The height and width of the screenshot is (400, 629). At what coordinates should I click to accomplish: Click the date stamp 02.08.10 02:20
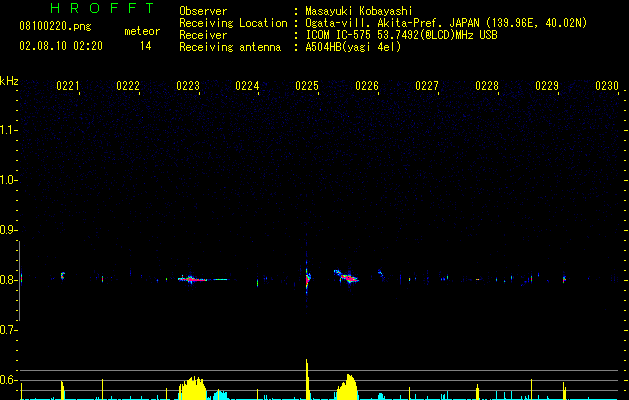pyautogui.click(x=61, y=46)
